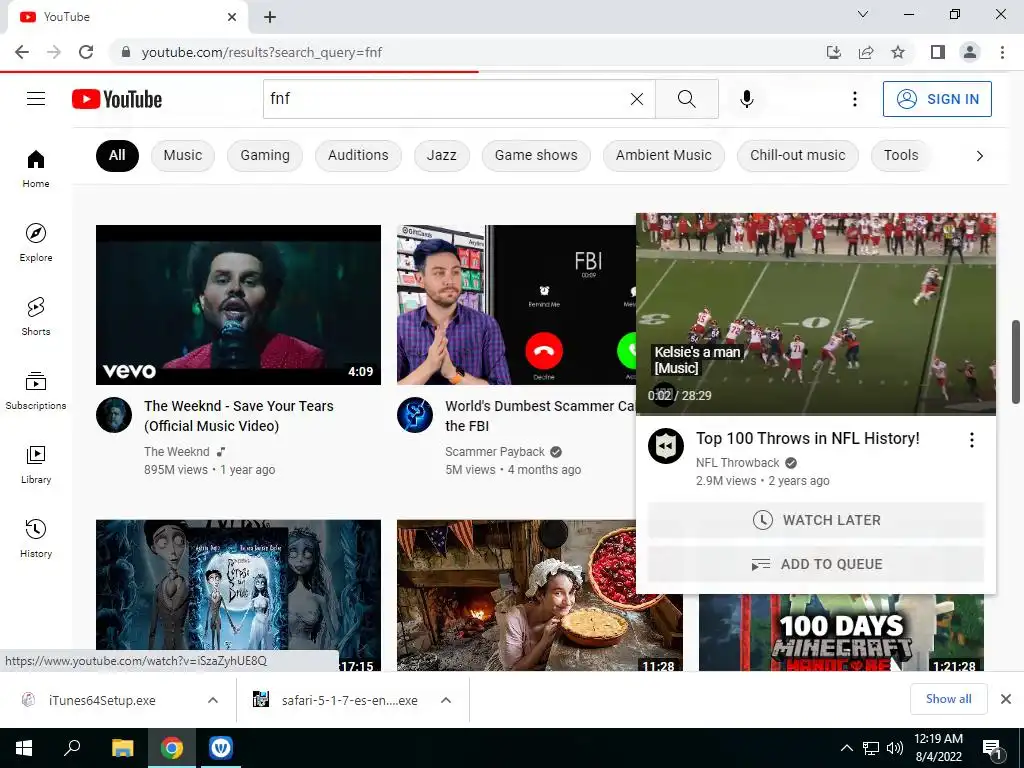
Task: Open World's Dumbest Scammer thumbnail
Action: click(x=516, y=305)
